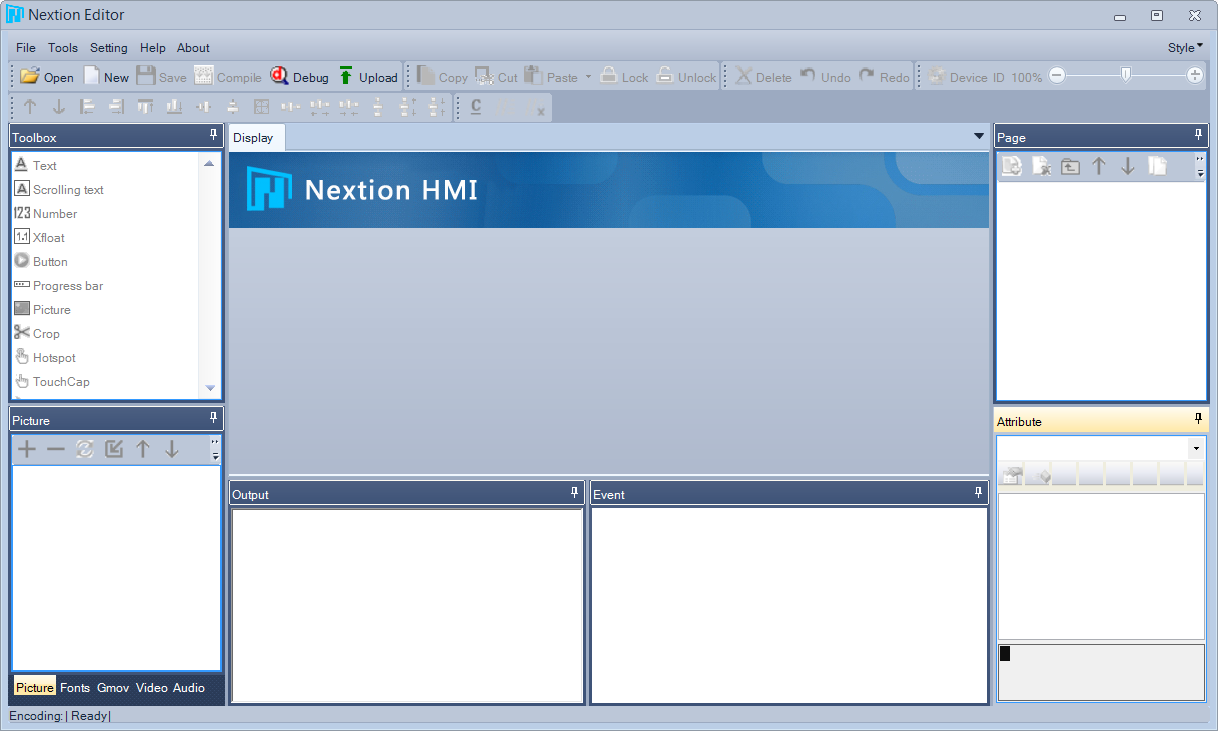Open the Tools menu
Viewport: 1218px width, 731px height.
coord(63,48)
